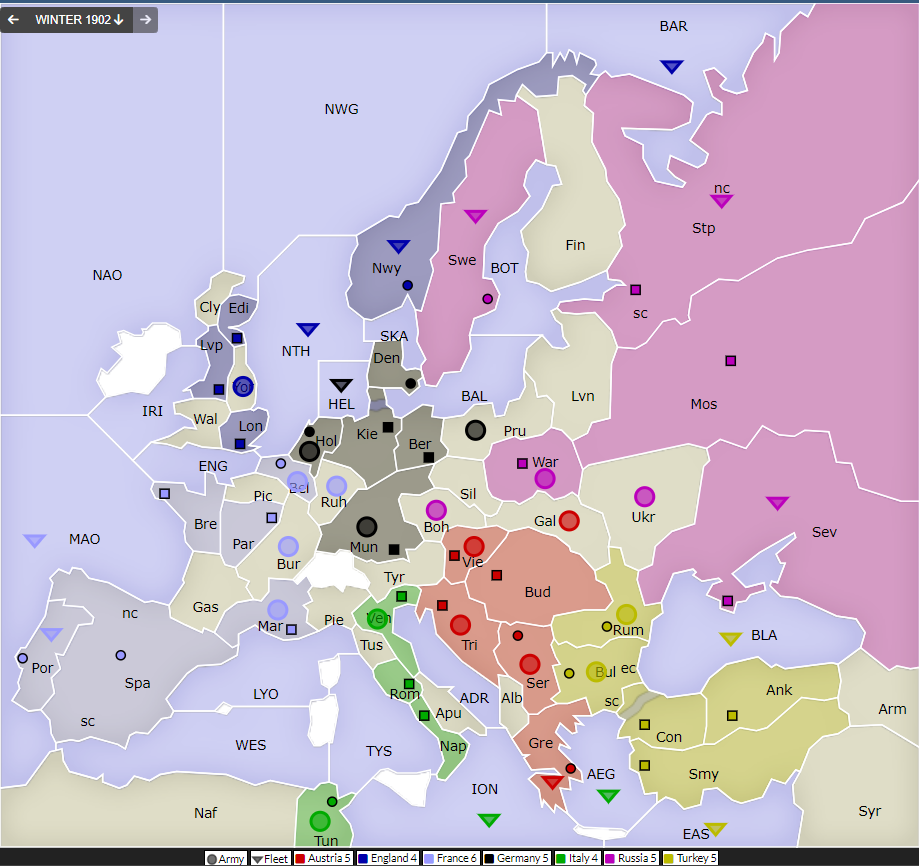Select the Italian army in Venice
The width and height of the screenshot is (919, 866).
coord(378,619)
